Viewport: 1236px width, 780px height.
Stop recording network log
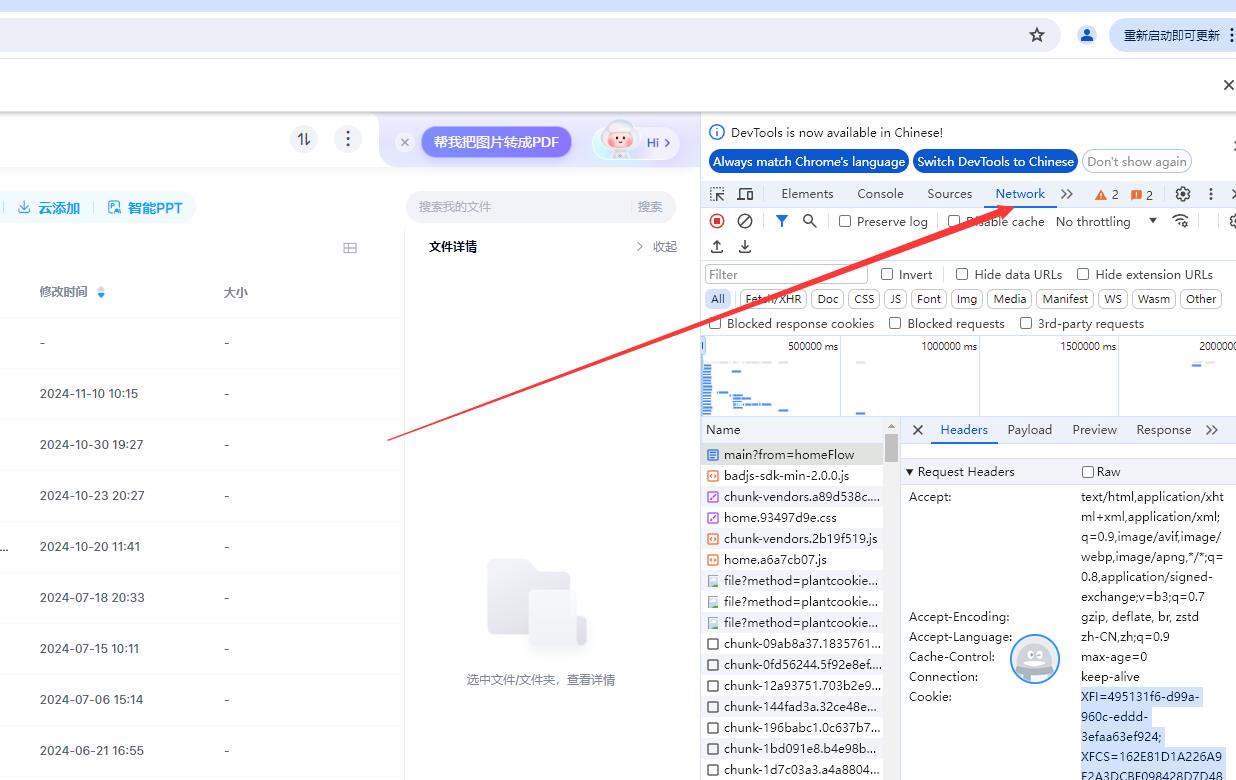(x=716, y=221)
